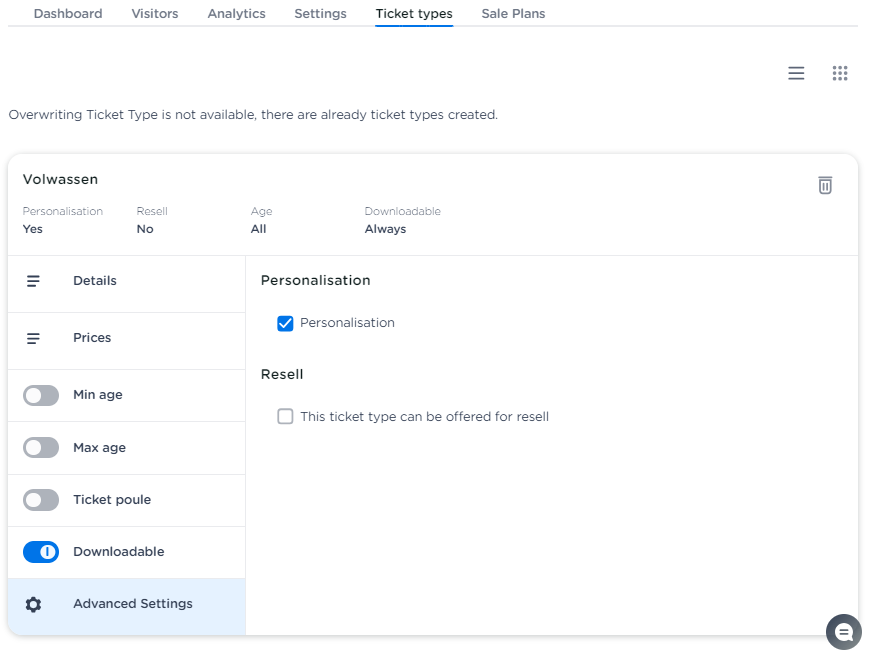Toggle the Ticket poule switch
Image resolution: width=873 pixels, height=655 pixels.
click(x=41, y=500)
